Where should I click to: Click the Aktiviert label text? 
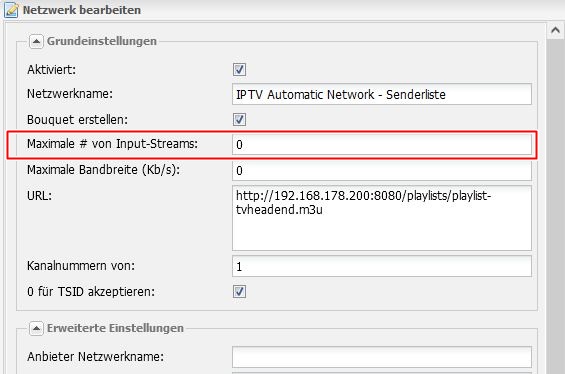[x=52, y=70]
